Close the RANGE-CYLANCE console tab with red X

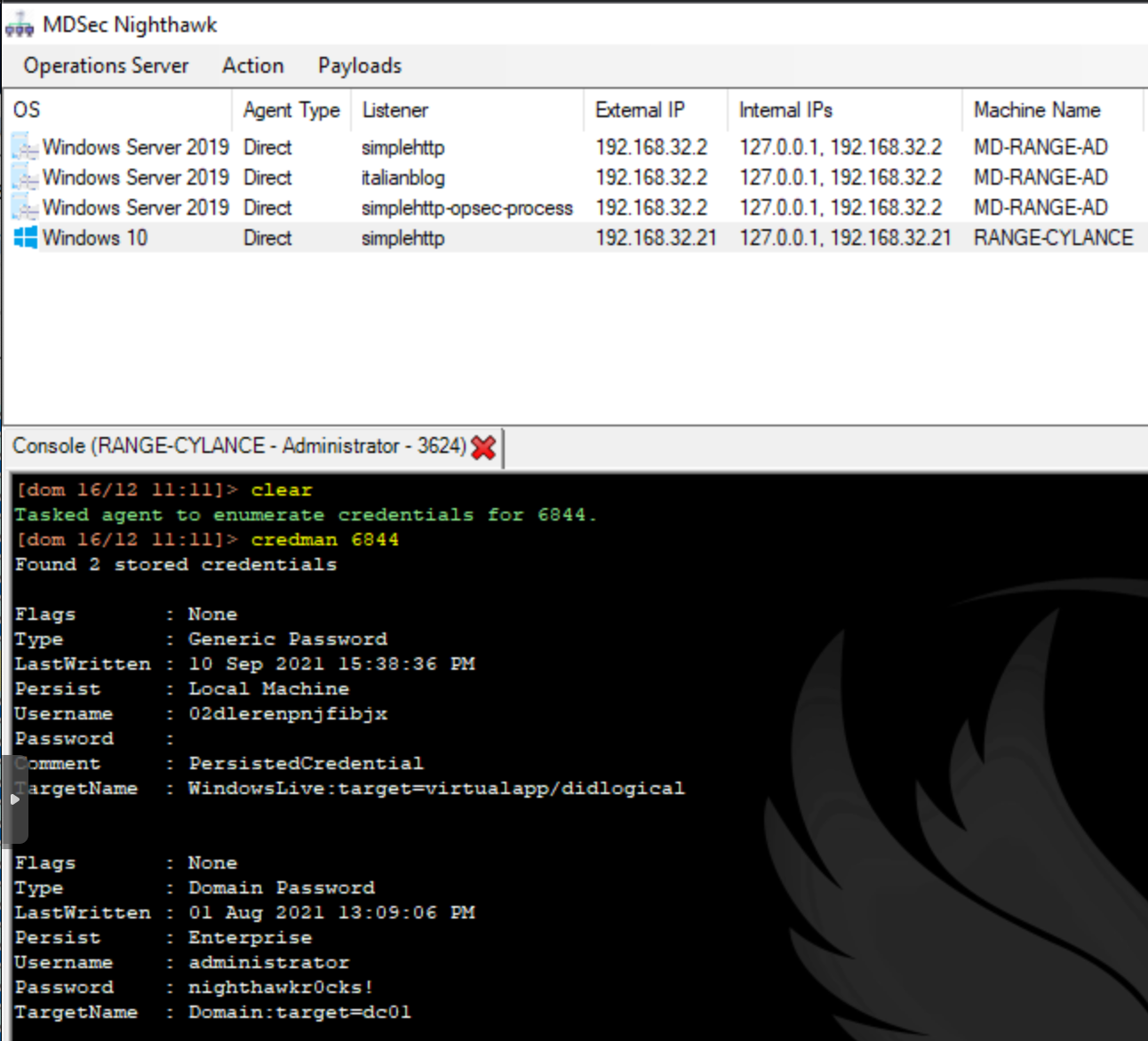483,448
